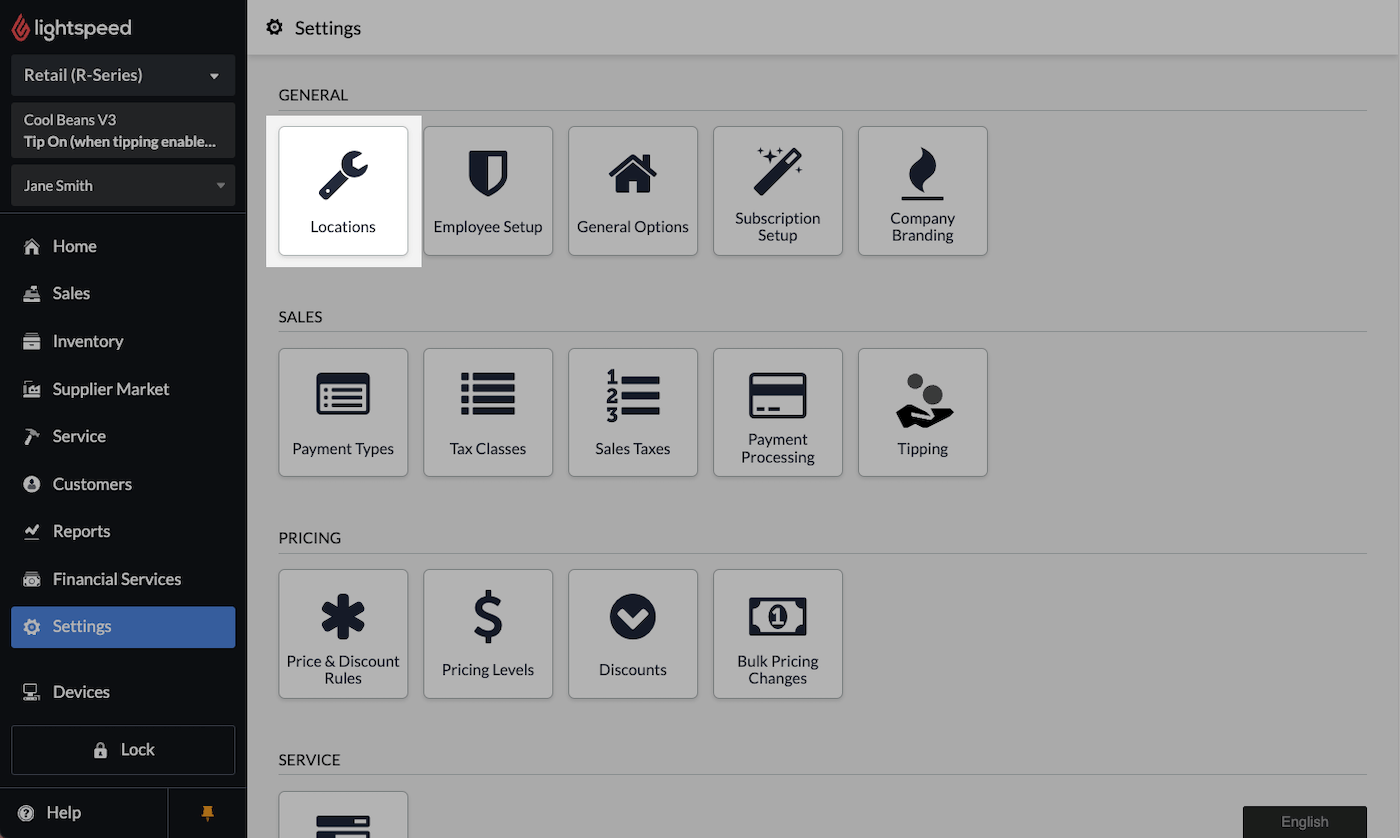Open Subscription Setup magic wand tile

778,191
